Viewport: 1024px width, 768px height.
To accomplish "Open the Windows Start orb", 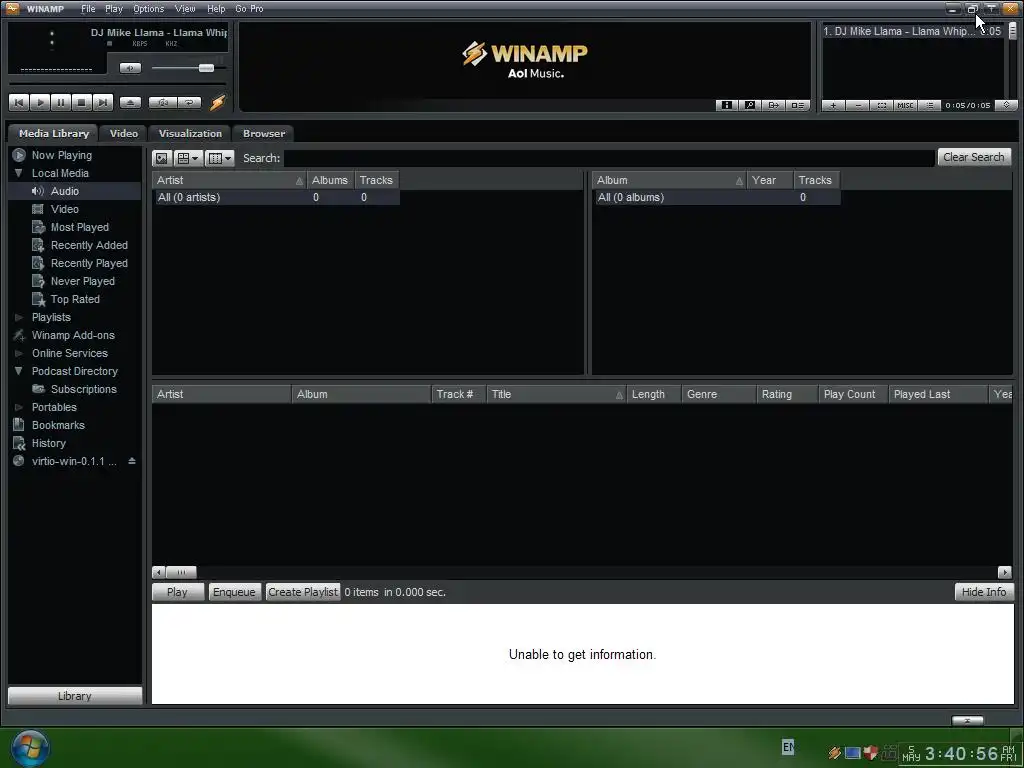I will pyautogui.click(x=30, y=748).
